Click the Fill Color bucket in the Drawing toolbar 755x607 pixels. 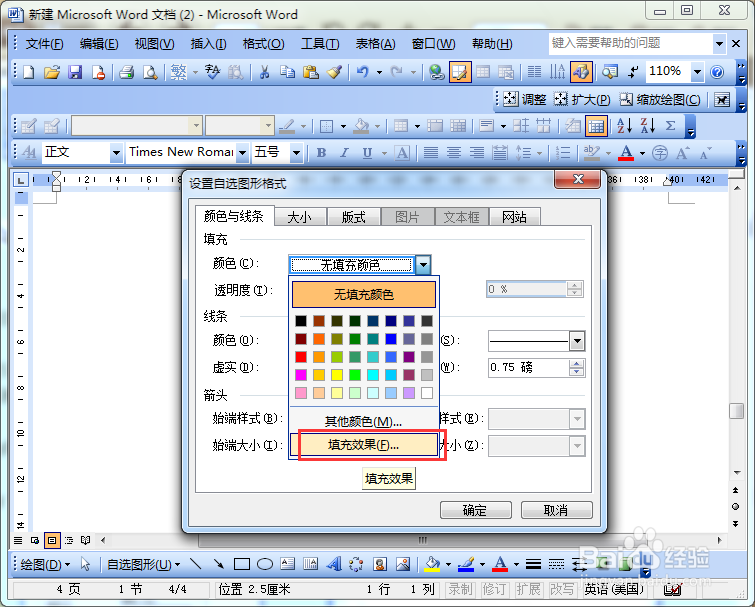click(432, 564)
